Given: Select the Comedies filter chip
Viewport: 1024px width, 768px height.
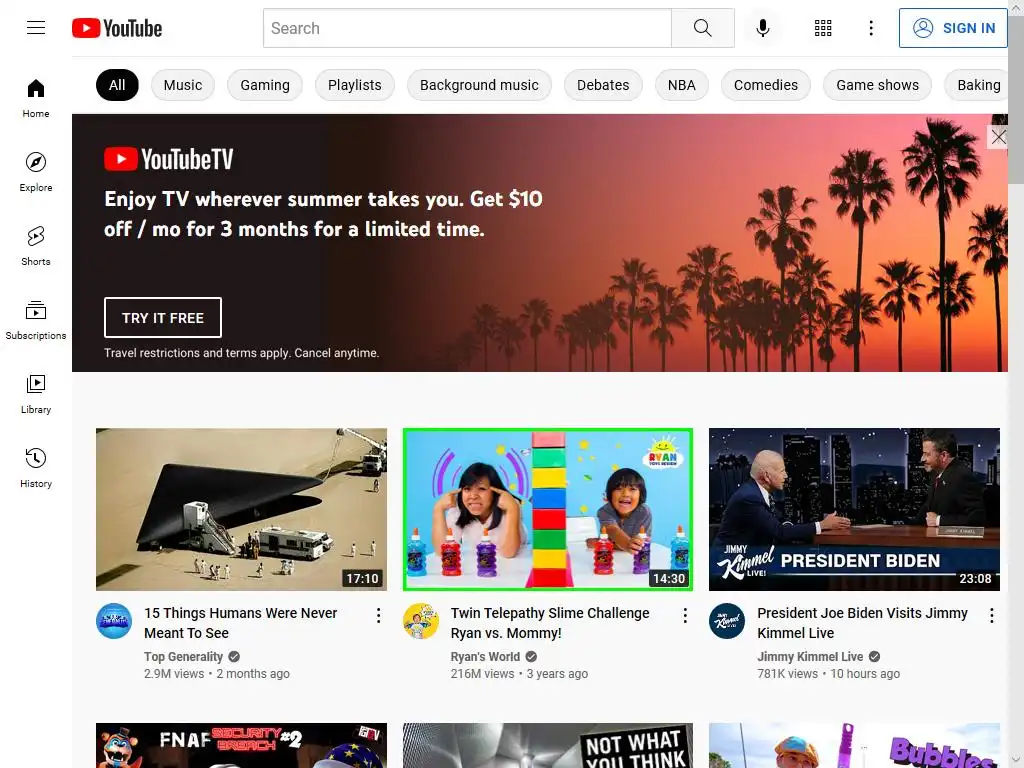Looking at the screenshot, I should point(765,85).
